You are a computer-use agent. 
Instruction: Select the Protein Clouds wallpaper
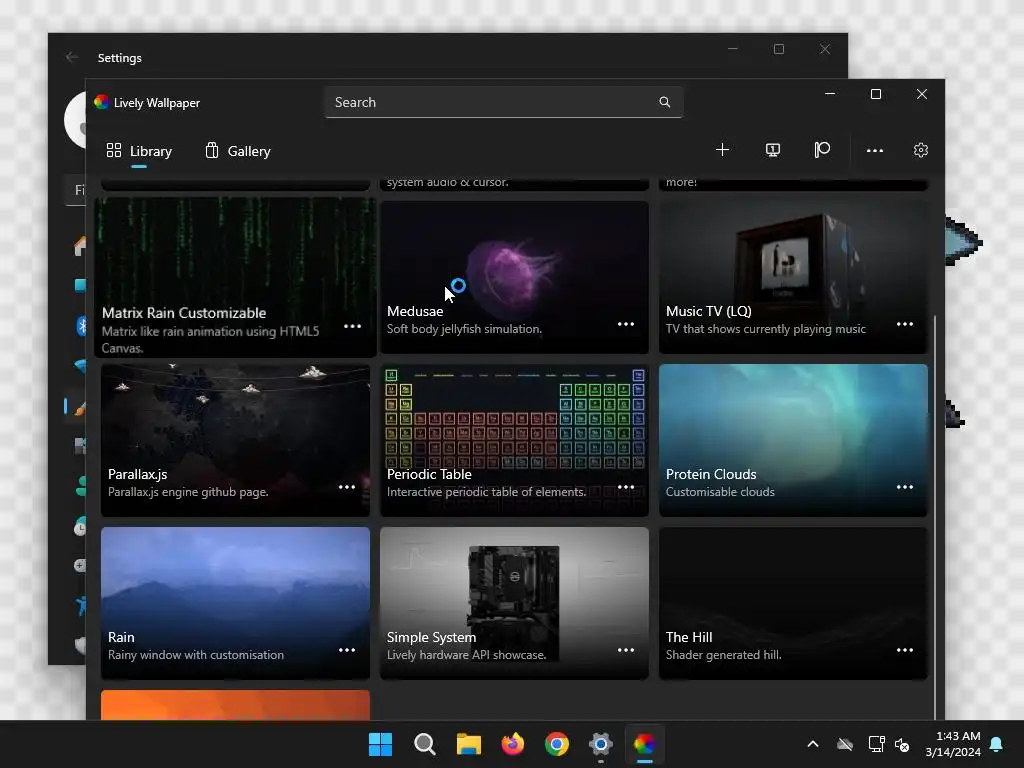[793, 440]
